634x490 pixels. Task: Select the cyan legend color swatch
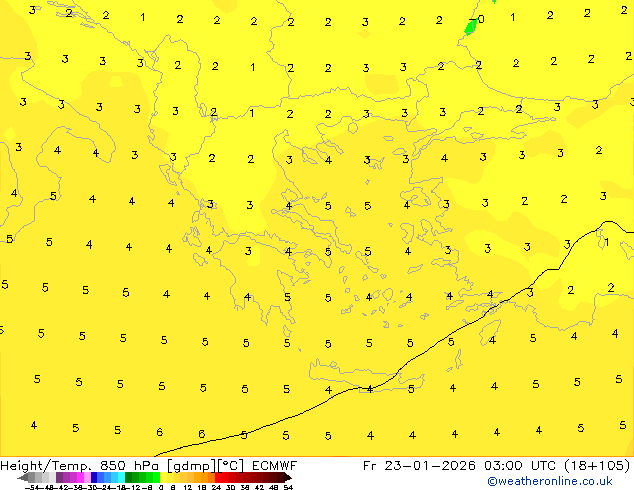122,477
